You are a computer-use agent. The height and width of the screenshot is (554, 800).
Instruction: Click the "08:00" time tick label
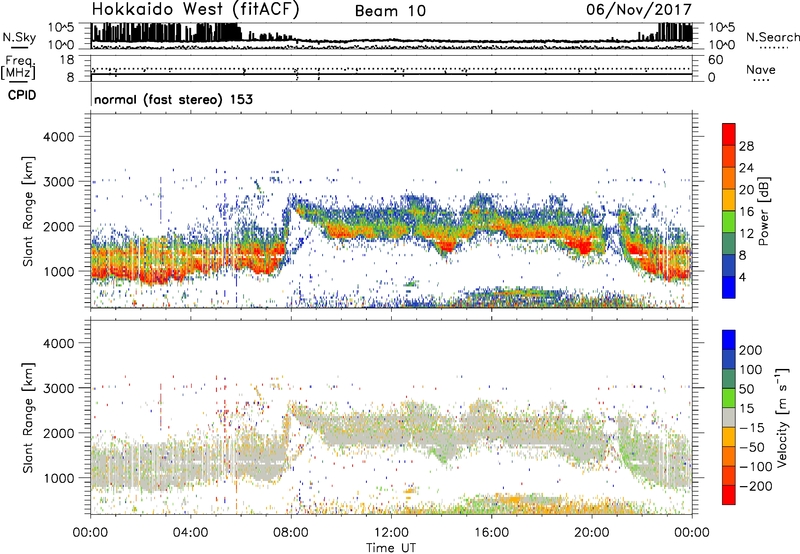tap(291, 533)
